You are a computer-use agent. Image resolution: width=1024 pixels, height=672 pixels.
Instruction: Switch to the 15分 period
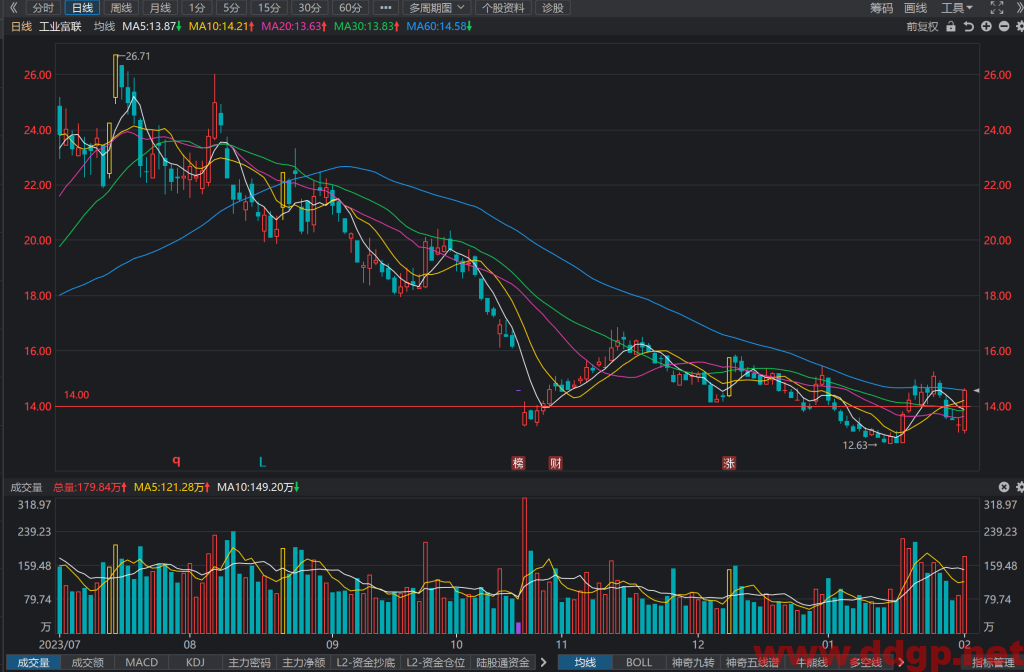(x=268, y=8)
